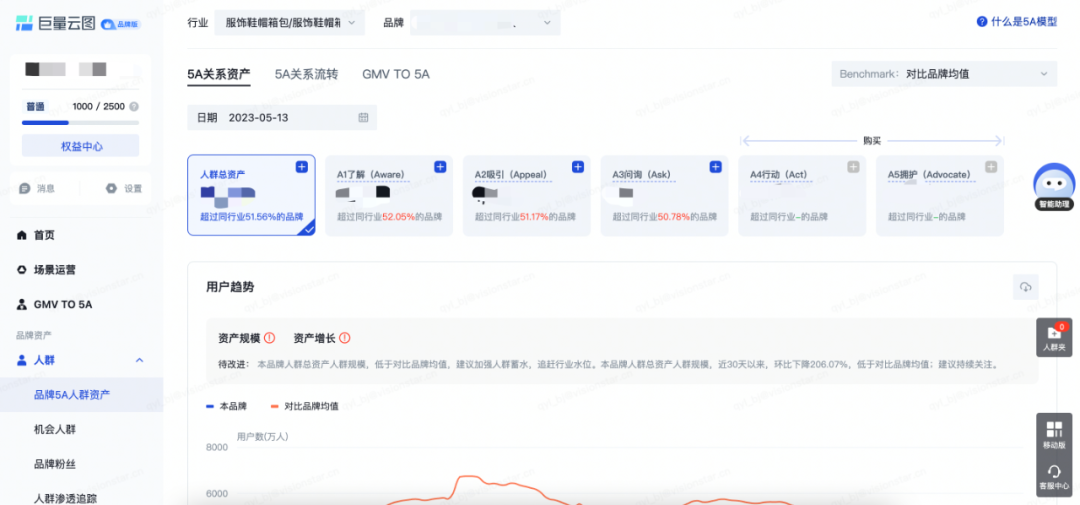The image size is (1080, 505).
Task: Click the 50.78% value in A3 card
Action: (674, 216)
